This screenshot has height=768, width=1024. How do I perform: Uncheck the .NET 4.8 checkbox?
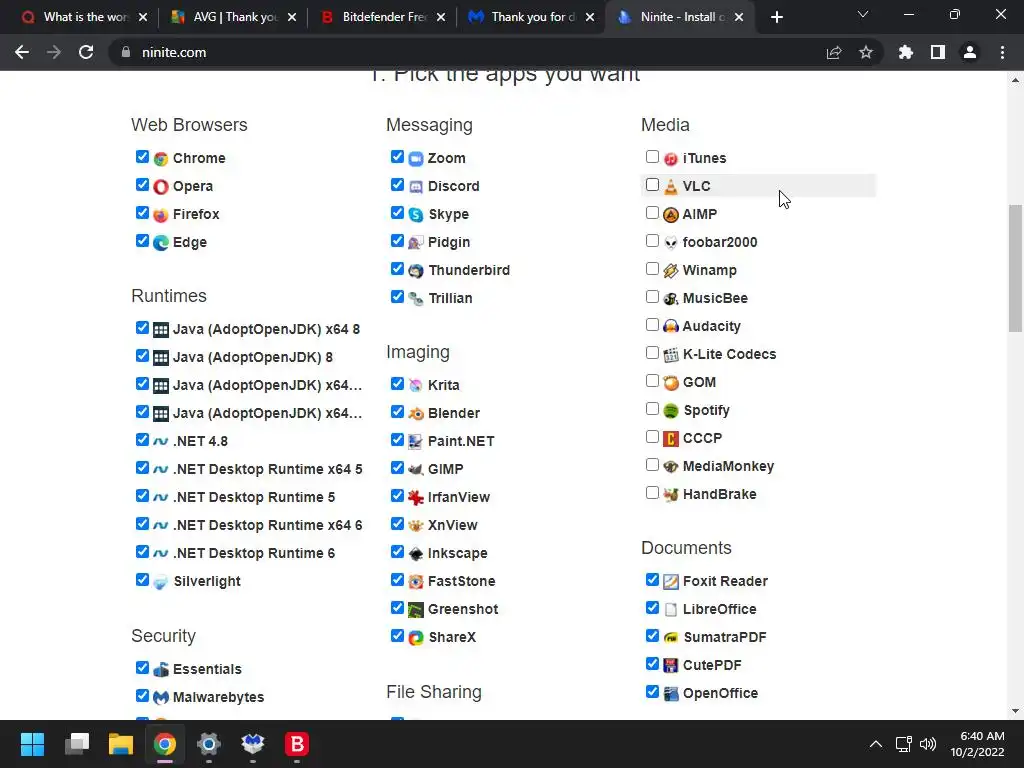[142, 440]
